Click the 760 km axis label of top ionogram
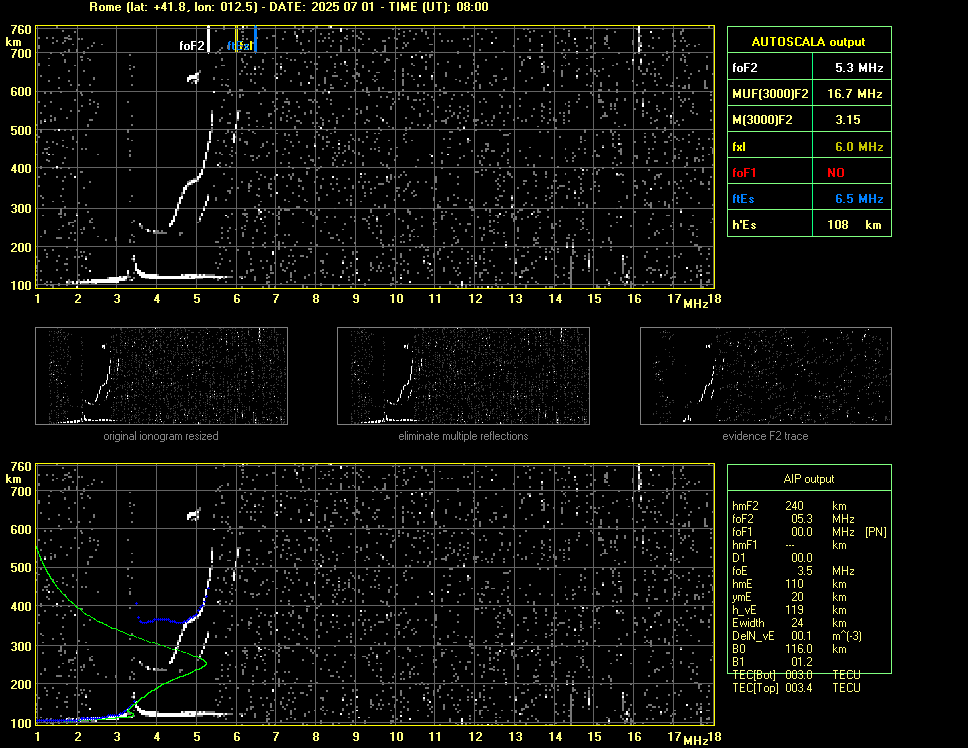The image size is (968, 748). pos(21,29)
